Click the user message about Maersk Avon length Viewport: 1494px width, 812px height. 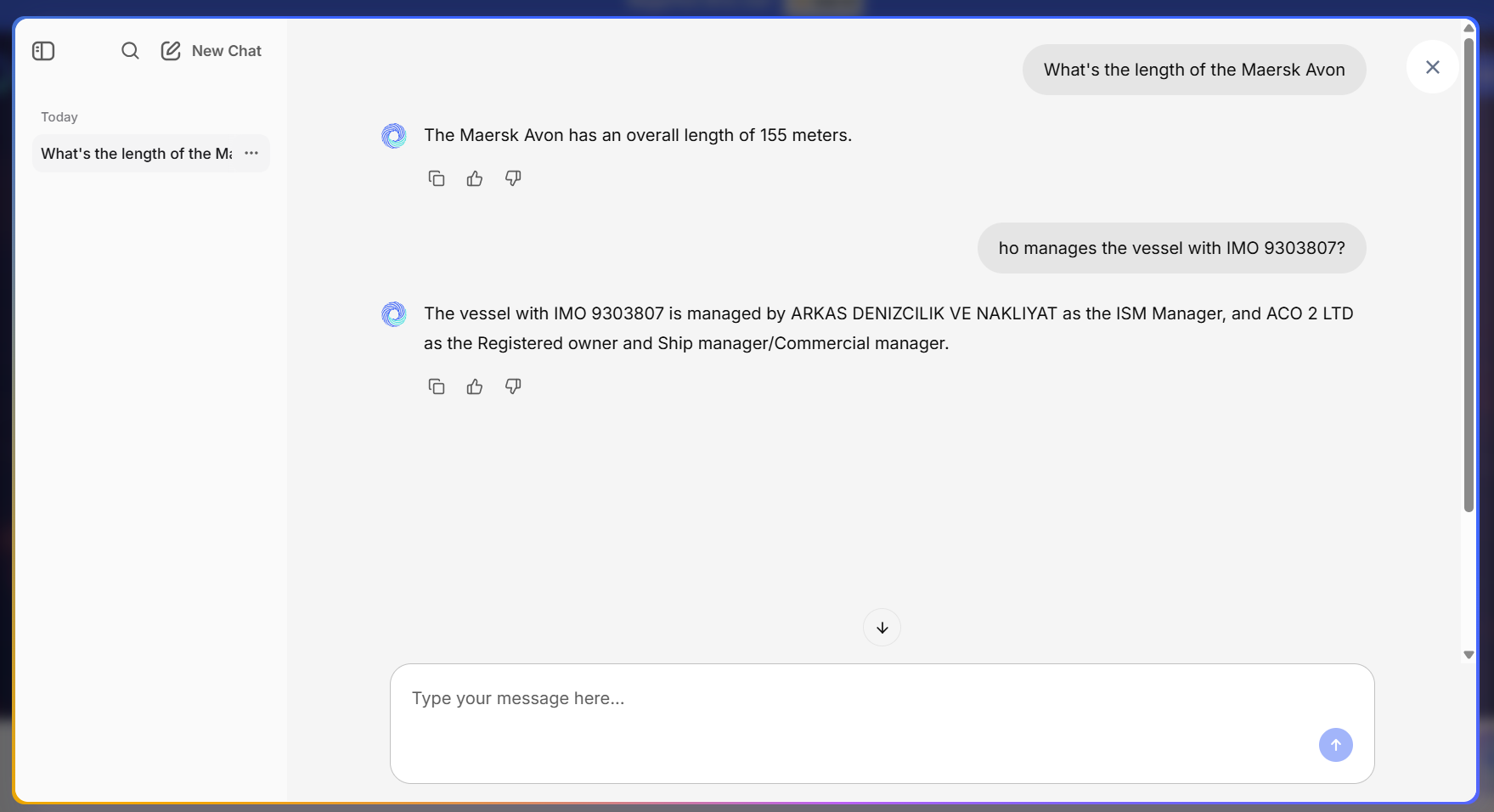(1194, 70)
